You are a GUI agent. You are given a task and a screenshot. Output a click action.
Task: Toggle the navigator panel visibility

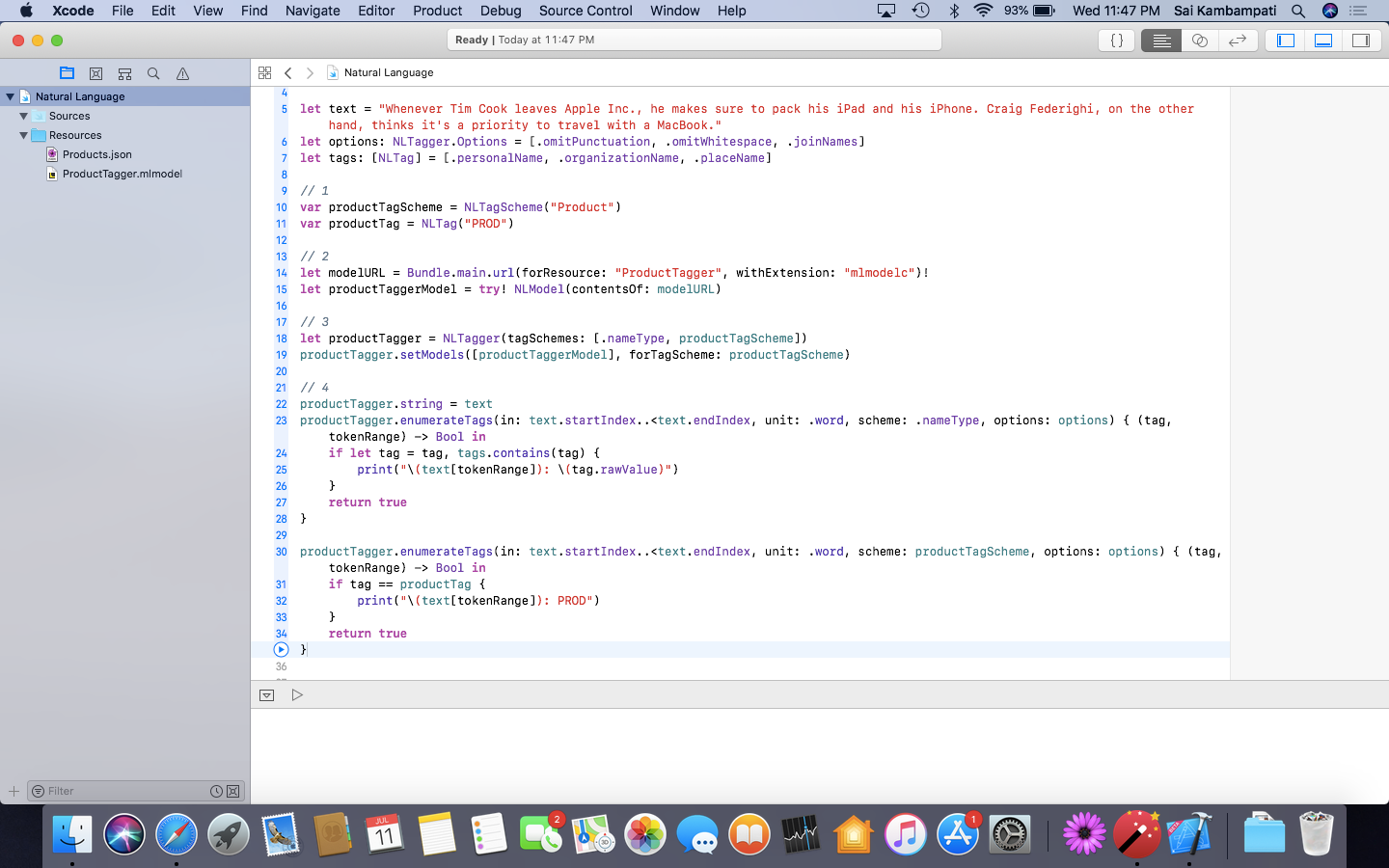[x=1285, y=41]
